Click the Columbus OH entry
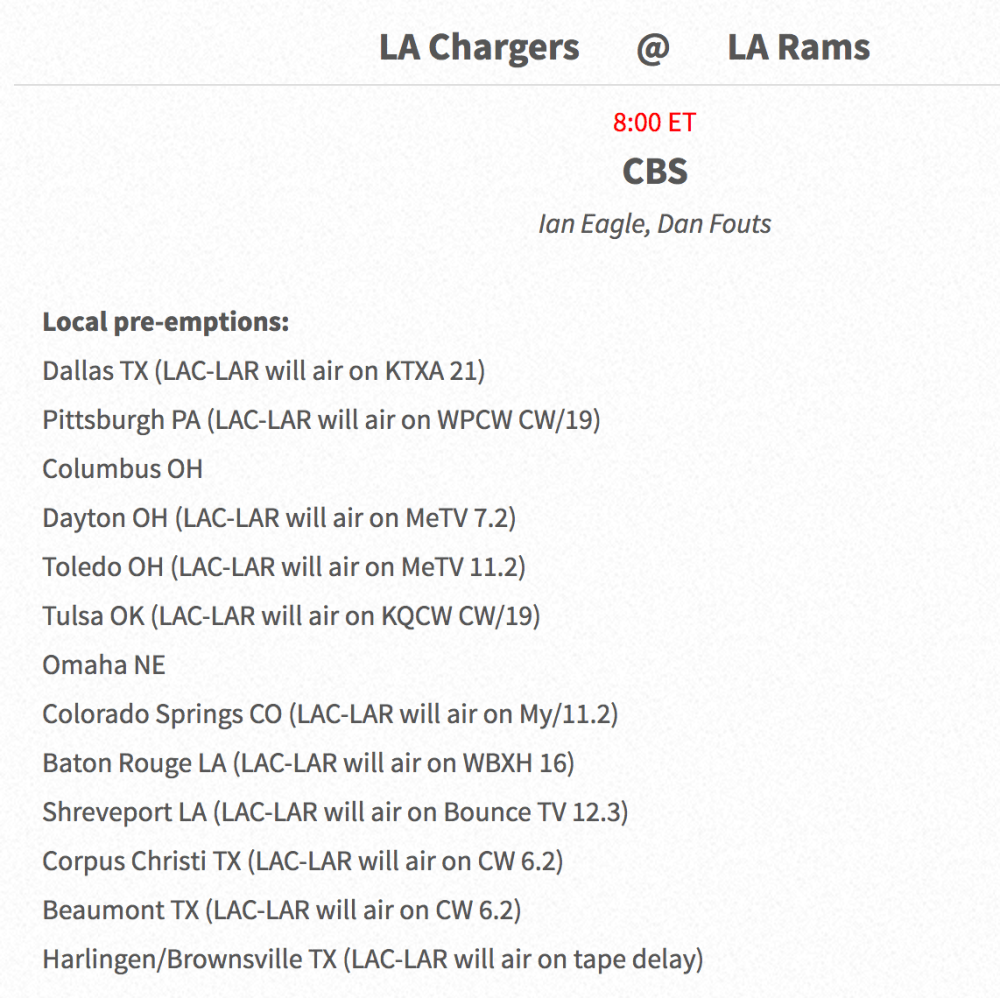 [x=122, y=469]
